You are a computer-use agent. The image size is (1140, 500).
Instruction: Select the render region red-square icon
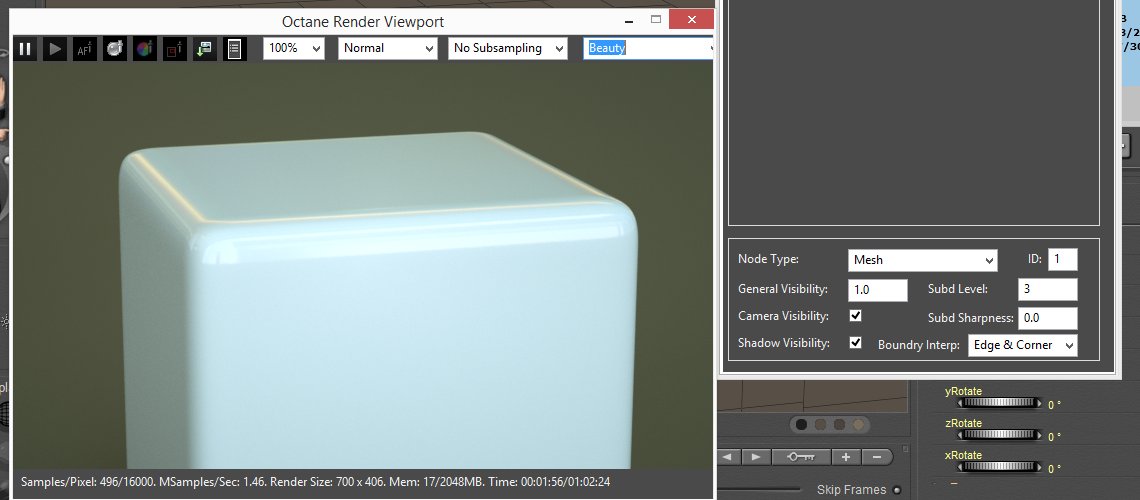point(174,49)
